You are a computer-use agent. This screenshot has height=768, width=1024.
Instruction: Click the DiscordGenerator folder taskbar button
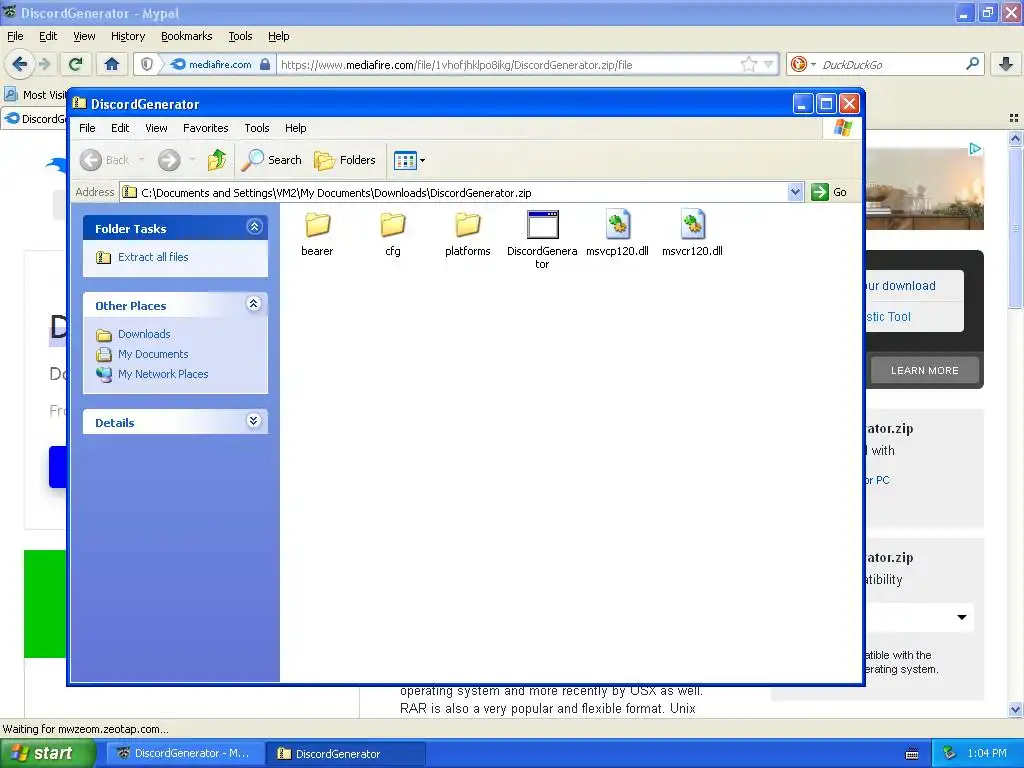(x=345, y=754)
